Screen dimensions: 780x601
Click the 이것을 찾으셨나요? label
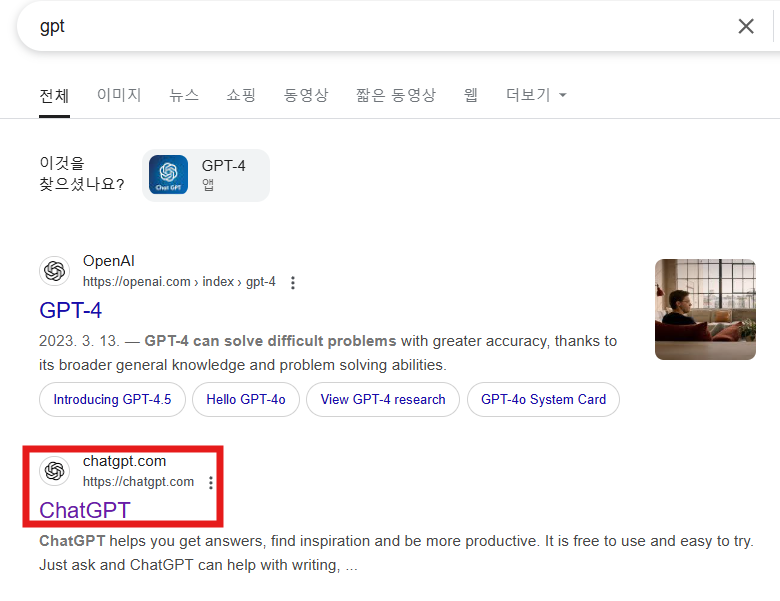pyautogui.click(x=82, y=173)
